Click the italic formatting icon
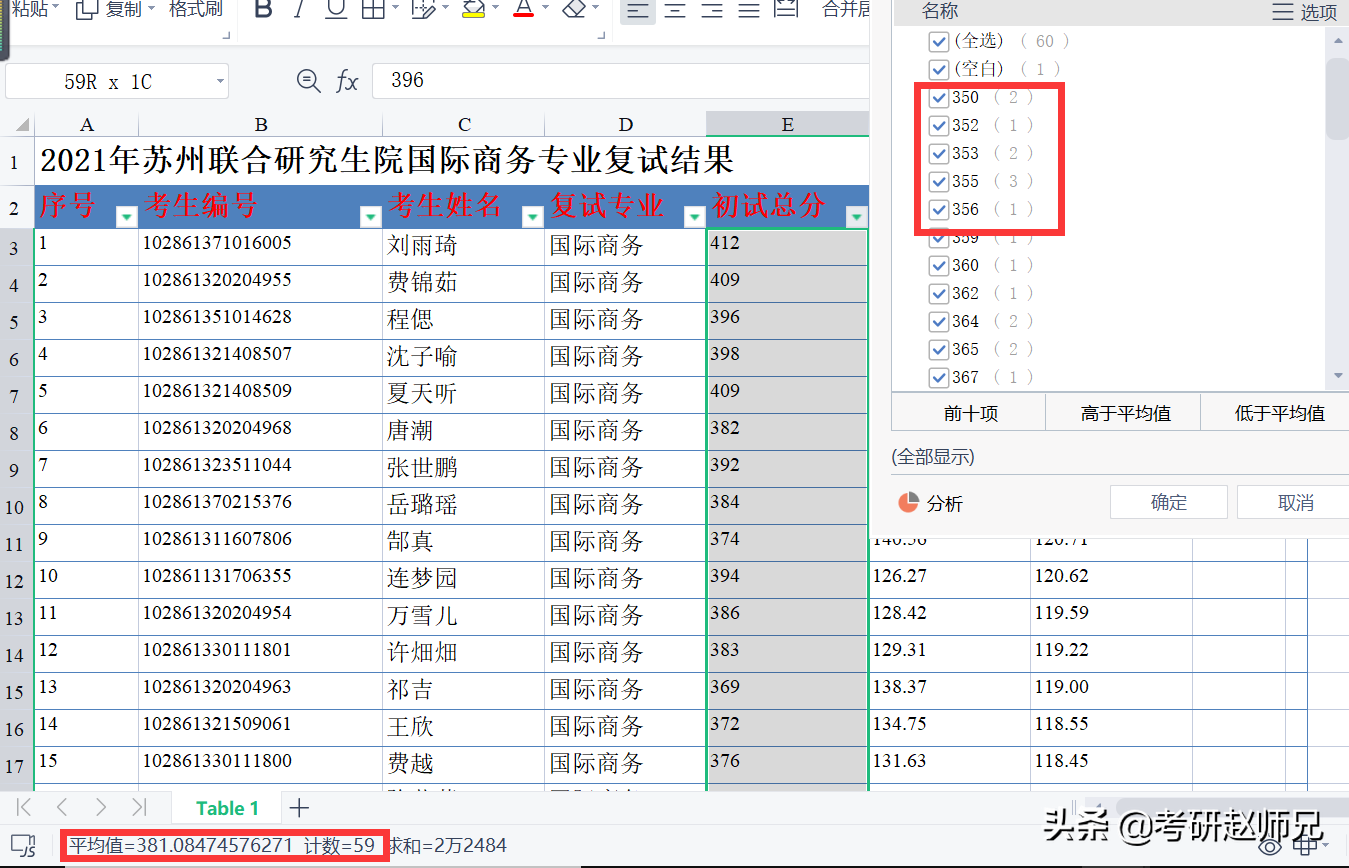The image size is (1349, 868). tap(298, 9)
